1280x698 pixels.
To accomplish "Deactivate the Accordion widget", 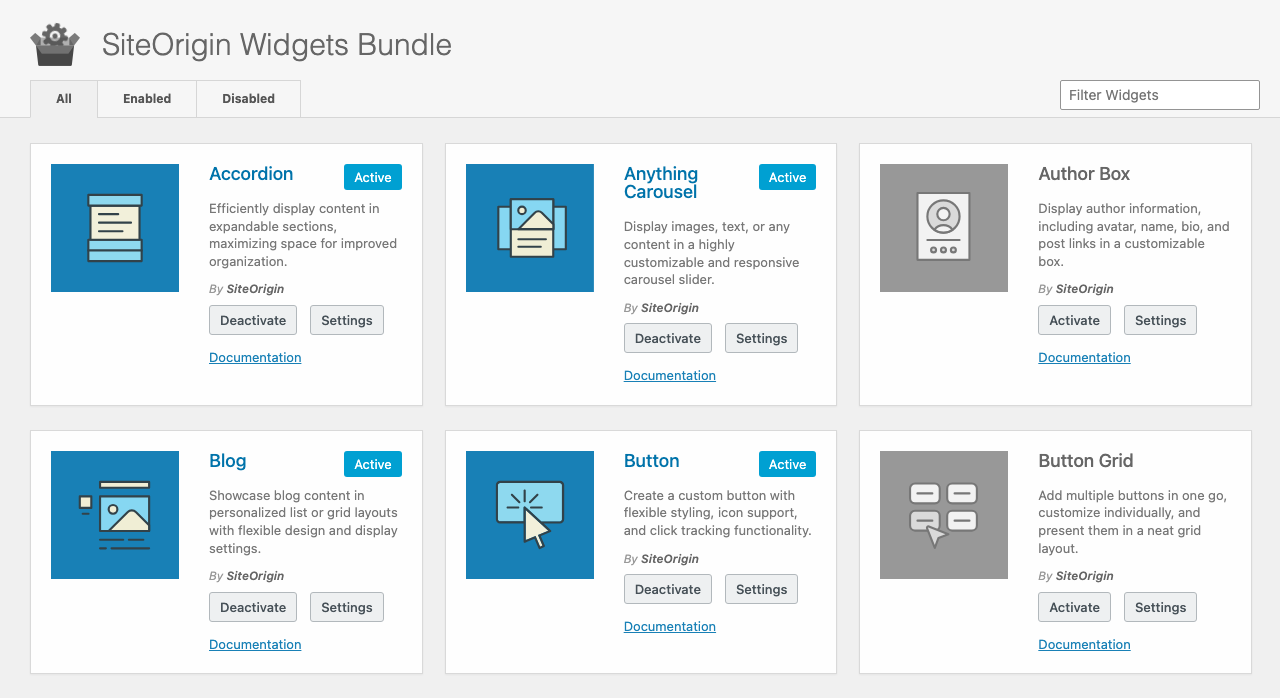I will (253, 320).
